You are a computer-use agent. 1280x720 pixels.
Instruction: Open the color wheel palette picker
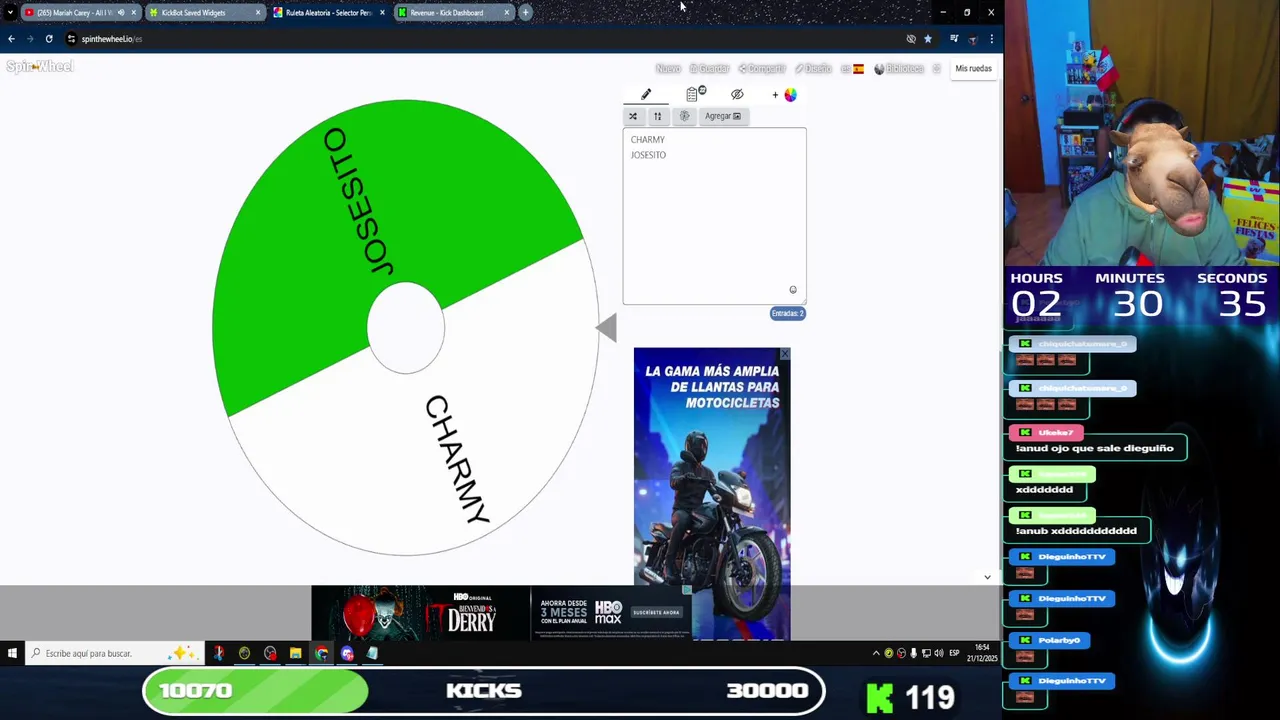pos(790,95)
